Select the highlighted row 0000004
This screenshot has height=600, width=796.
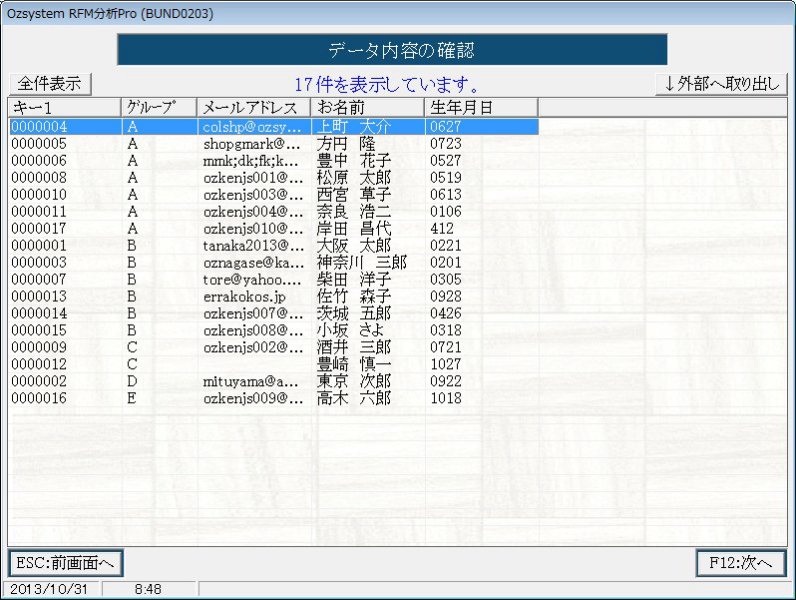pyautogui.click(x=274, y=126)
